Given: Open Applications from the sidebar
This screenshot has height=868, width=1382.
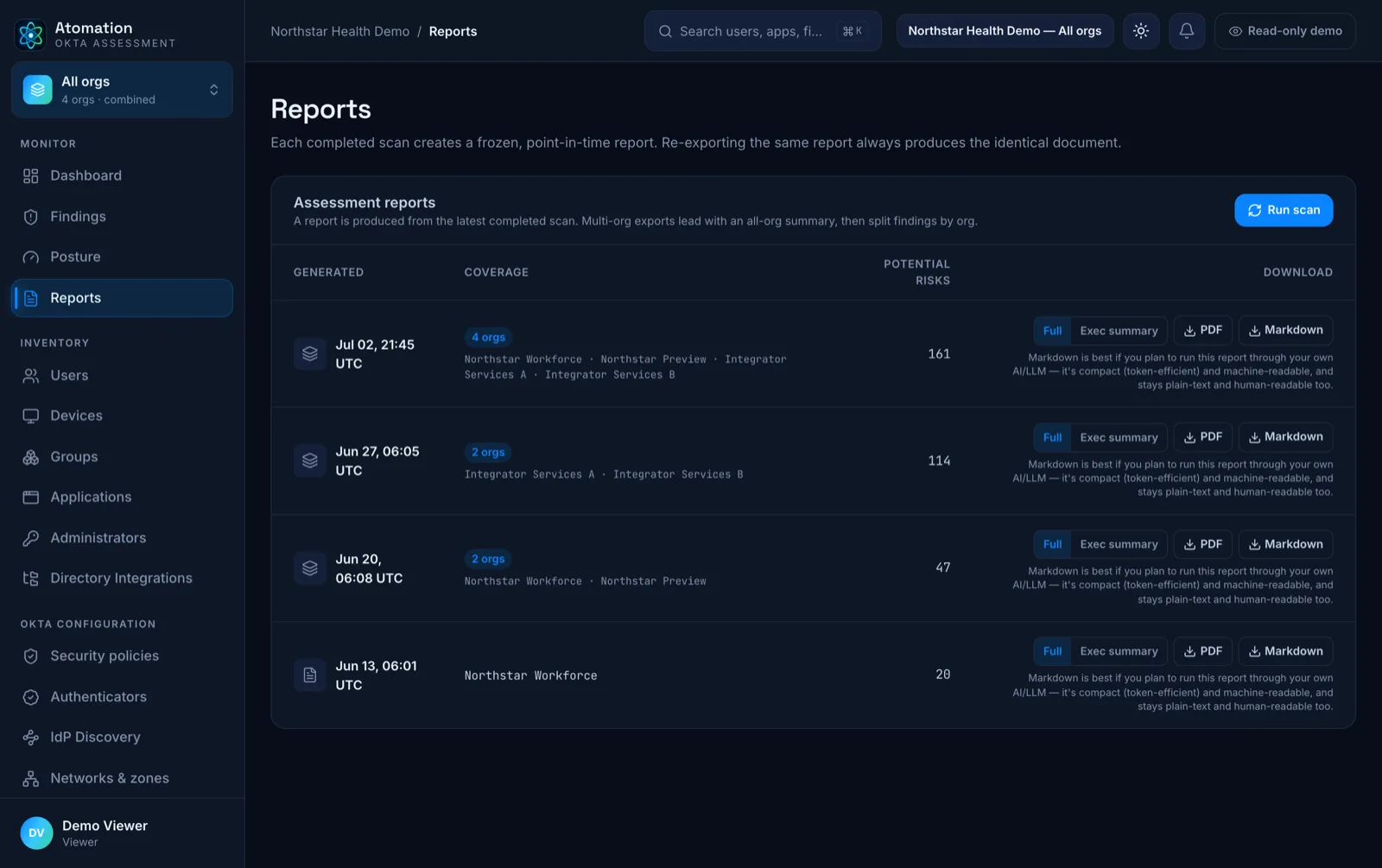Looking at the screenshot, I should pos(122,497).
